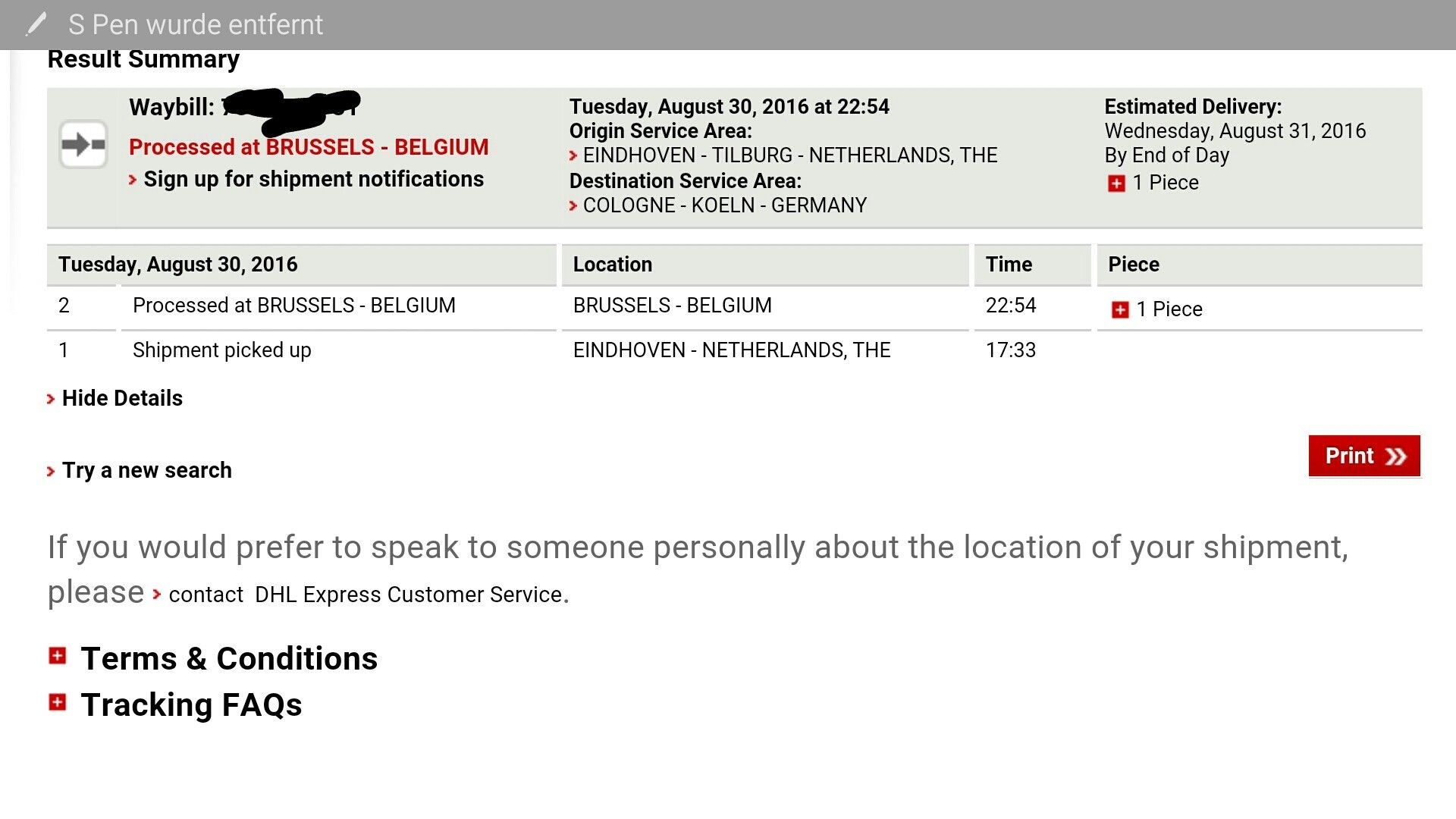The image size is (1456, 819).
Task: Click the shipment transit arrow icon
Action: click(x=83, y=143)
